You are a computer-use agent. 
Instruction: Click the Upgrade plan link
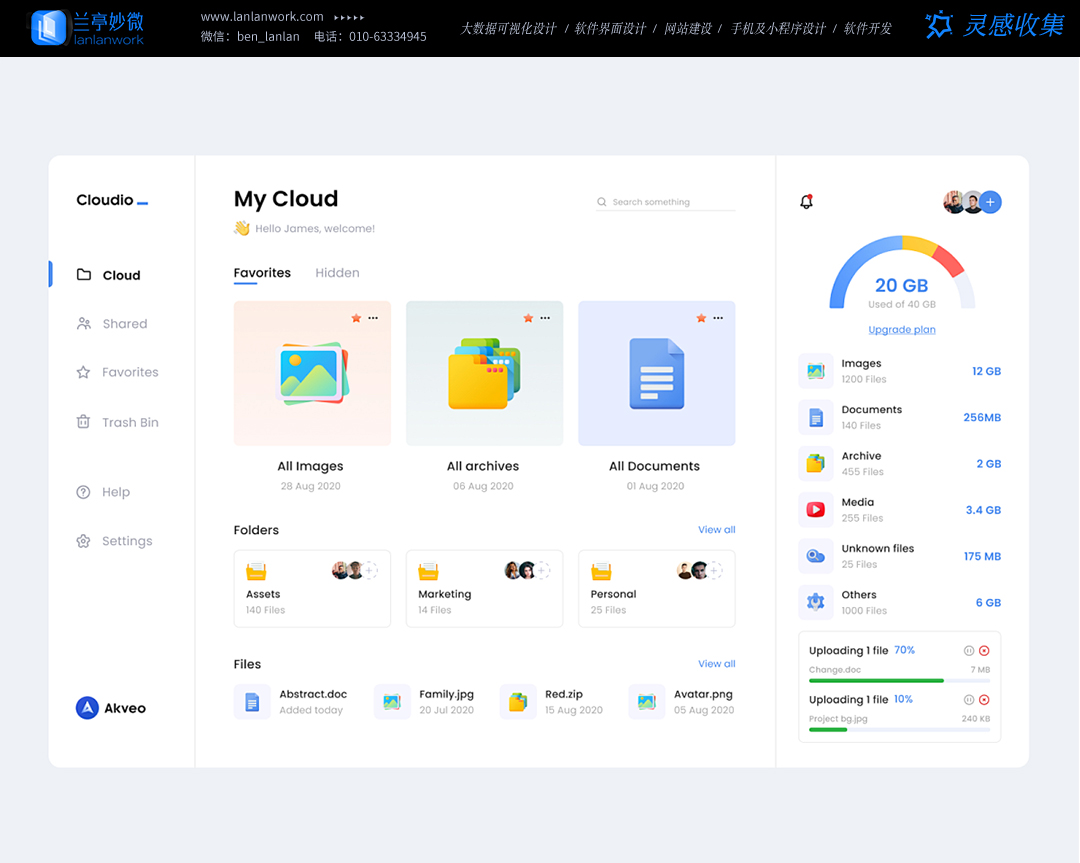pos(902,330)
